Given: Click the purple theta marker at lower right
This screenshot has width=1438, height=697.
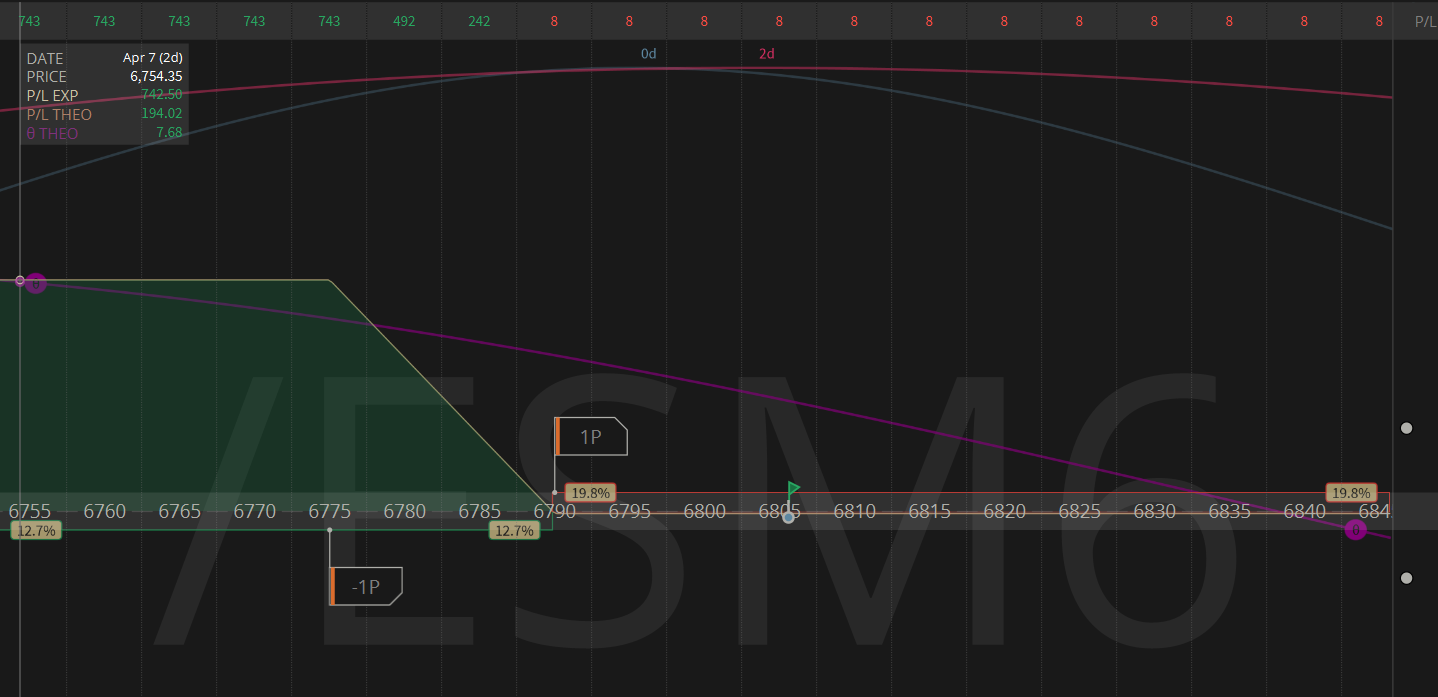Looking at the screenshot, I should [x=1355, y=530].
